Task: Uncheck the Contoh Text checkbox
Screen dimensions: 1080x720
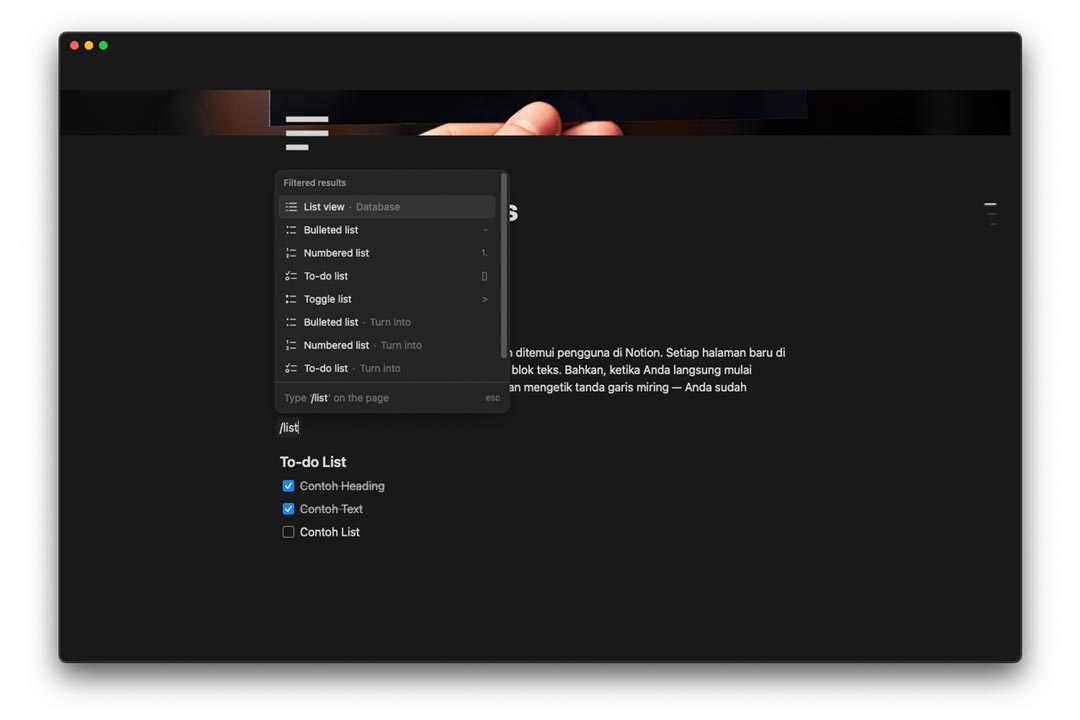Action: (288, 509)
